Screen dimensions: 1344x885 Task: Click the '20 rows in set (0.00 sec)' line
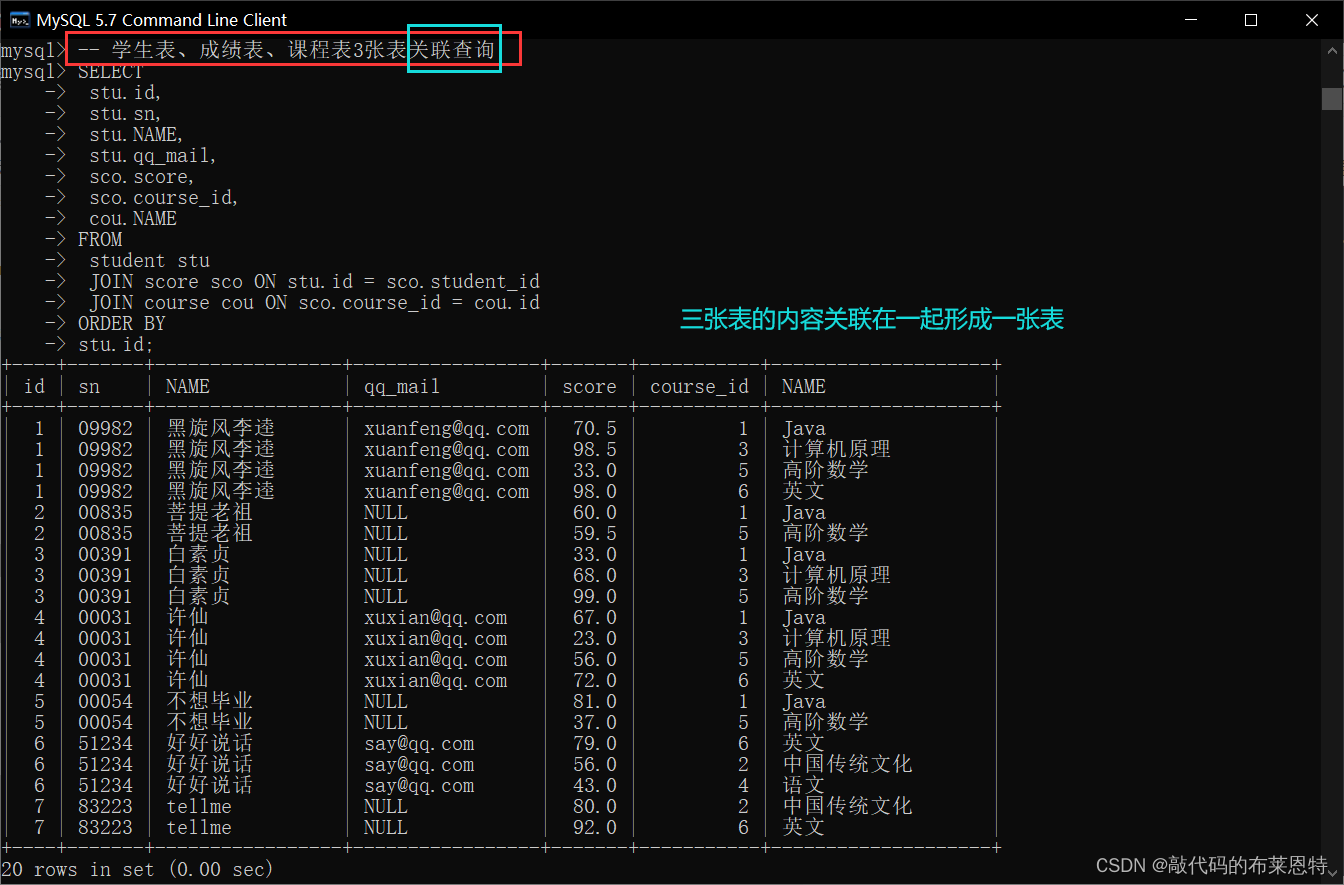pos(137,870)
